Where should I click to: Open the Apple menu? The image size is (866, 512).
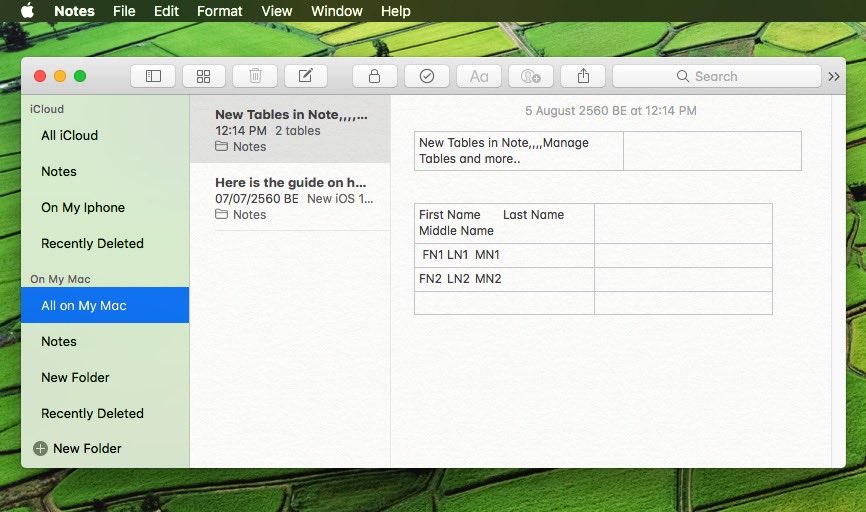(27, 10)
